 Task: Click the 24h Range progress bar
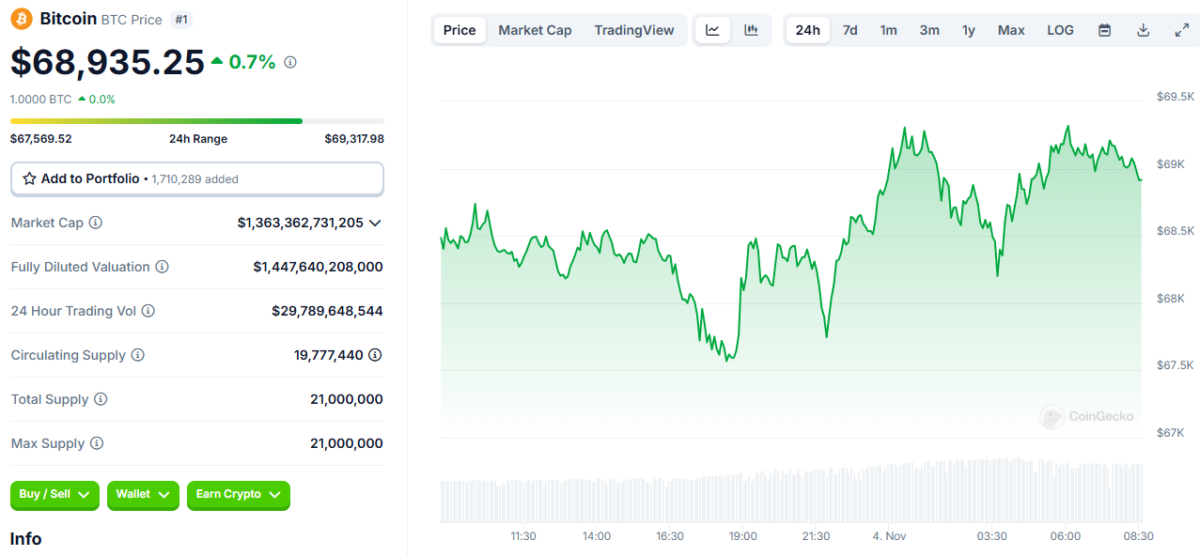(197, 121)
